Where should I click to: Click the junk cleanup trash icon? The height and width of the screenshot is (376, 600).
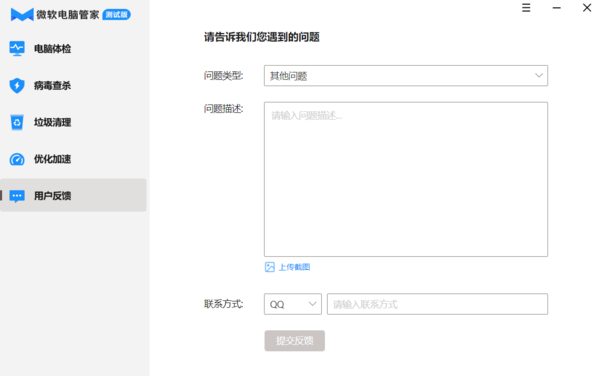coord(17,122)
